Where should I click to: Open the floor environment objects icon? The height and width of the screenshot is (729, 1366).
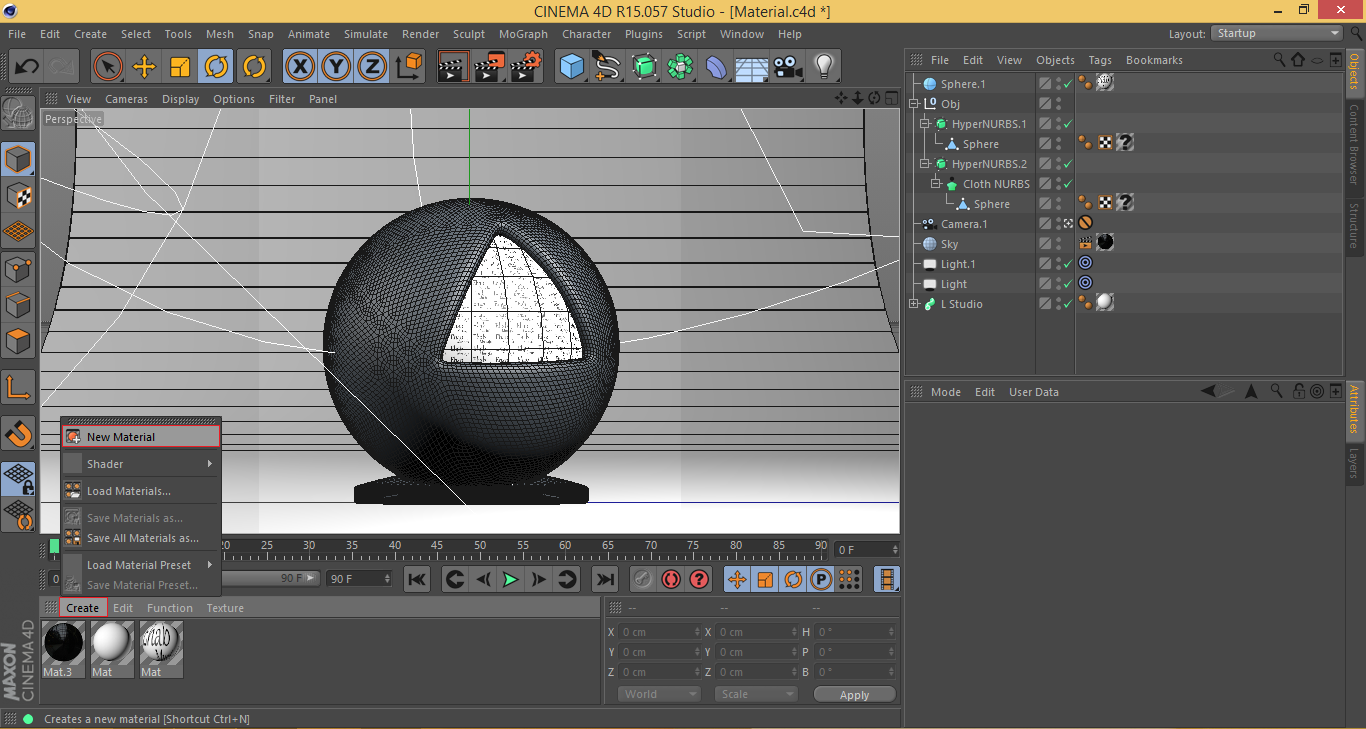coord(752,67)
